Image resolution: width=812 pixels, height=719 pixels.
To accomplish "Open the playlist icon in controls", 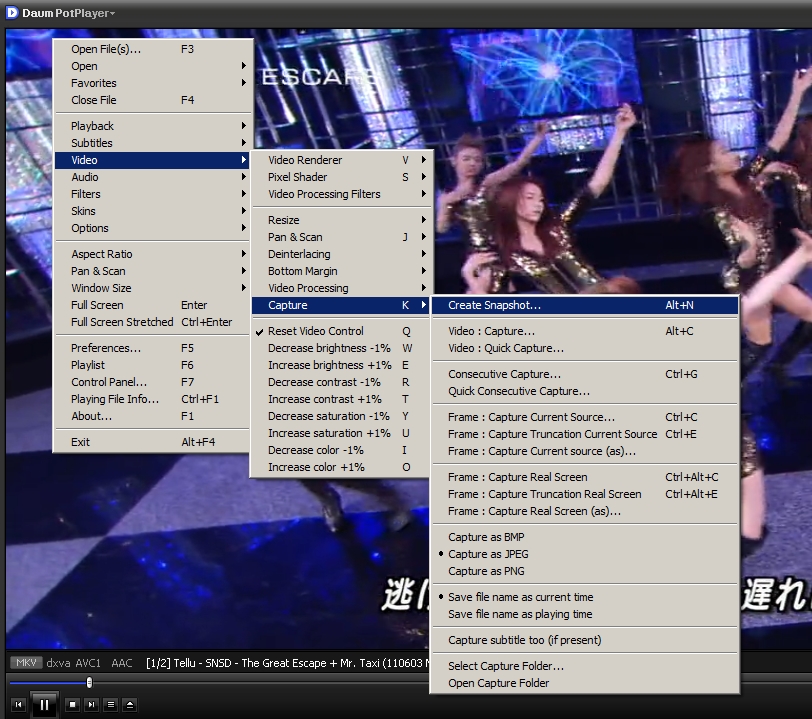I will click(111, 705).
